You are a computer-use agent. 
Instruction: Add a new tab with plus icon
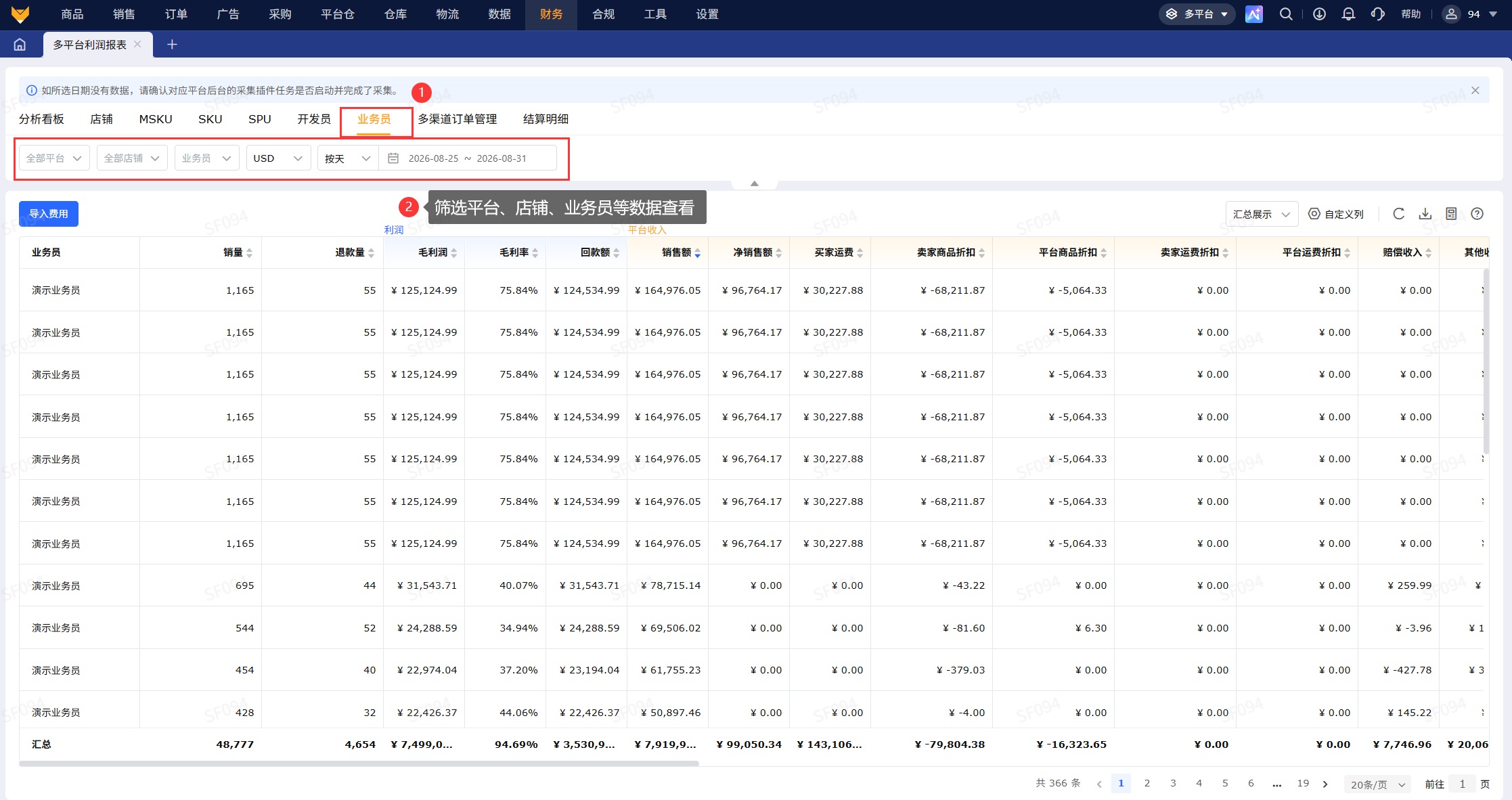172,45
